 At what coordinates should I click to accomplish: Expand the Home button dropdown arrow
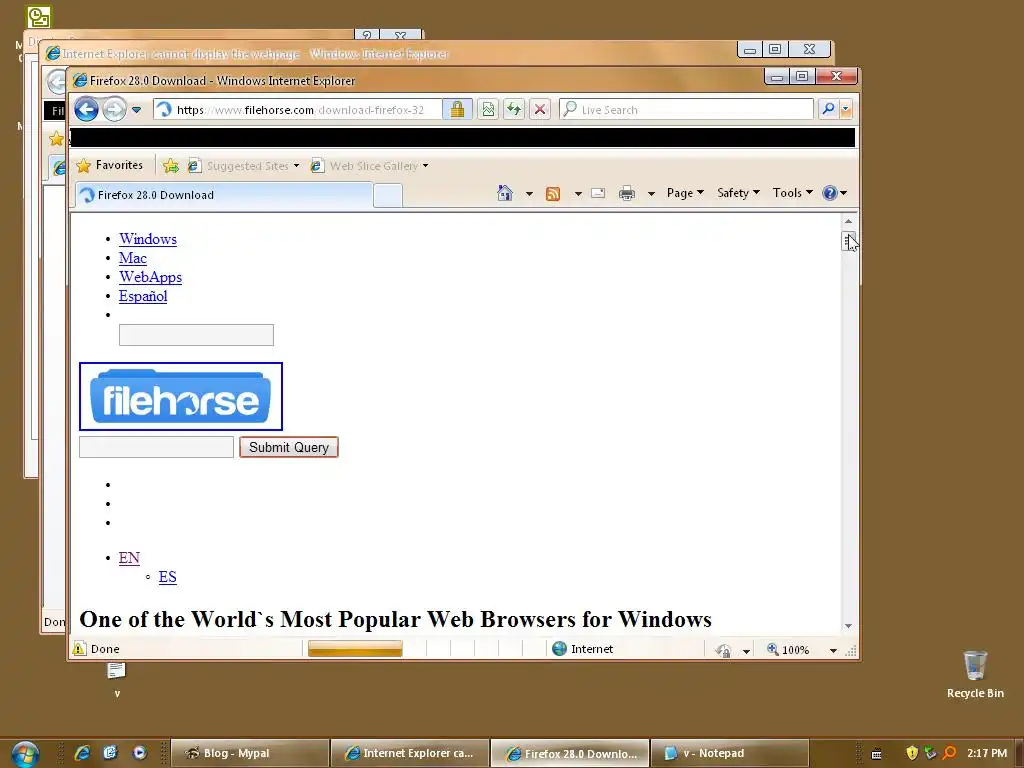coord(529,193)
